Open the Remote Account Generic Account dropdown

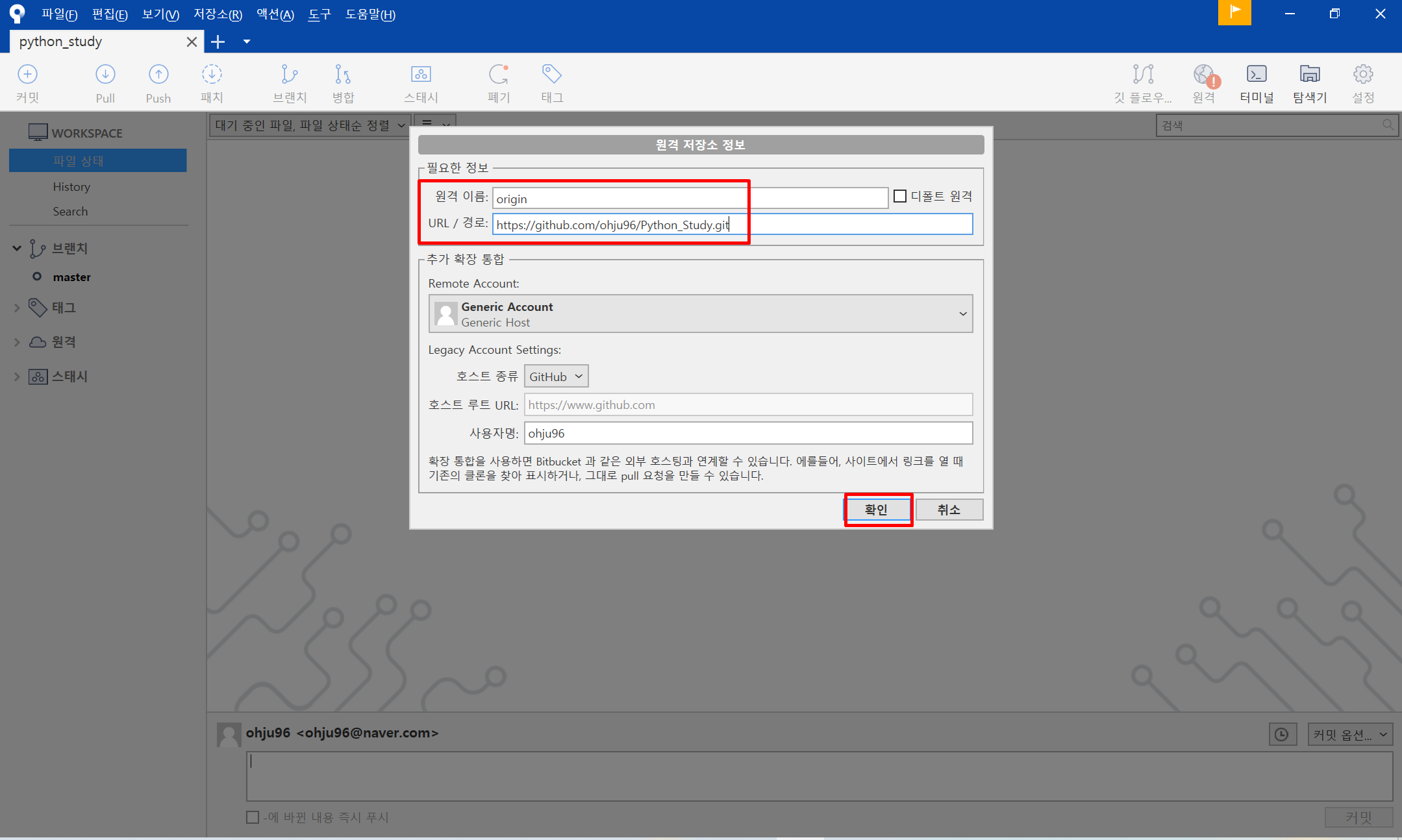click(x=701, y=314)
